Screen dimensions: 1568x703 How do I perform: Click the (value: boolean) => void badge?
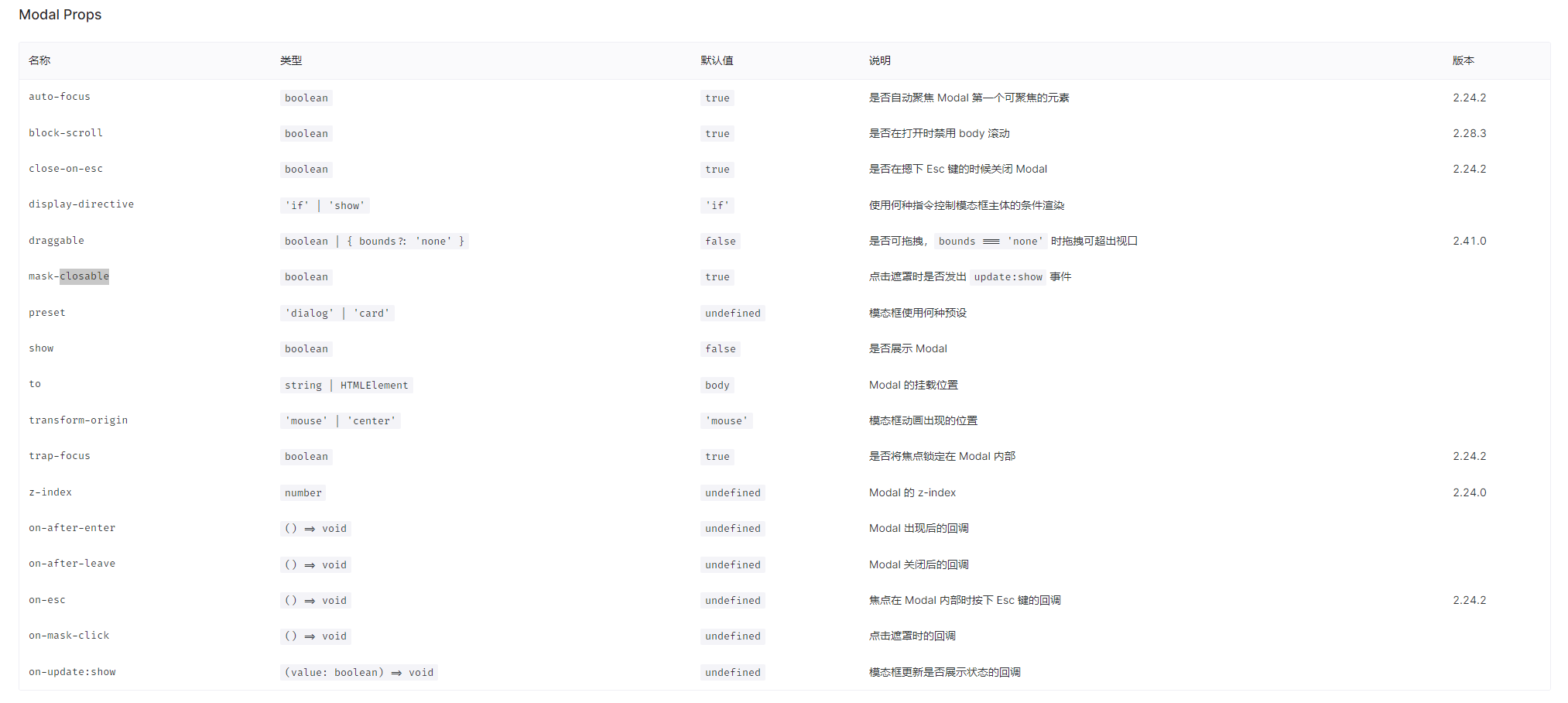pyautogui.click(x=359, y=672)
